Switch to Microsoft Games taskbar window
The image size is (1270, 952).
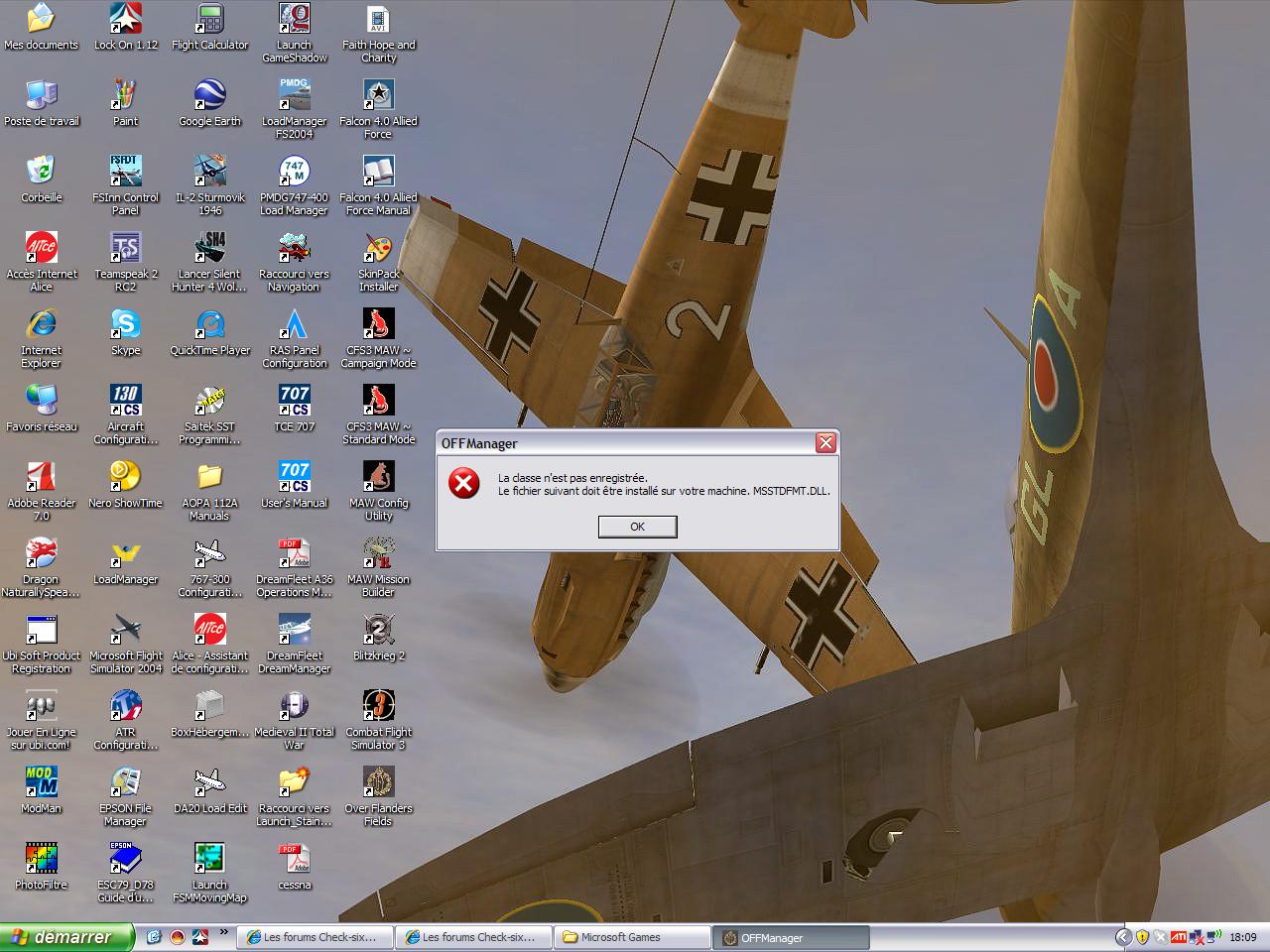(631, 937)
